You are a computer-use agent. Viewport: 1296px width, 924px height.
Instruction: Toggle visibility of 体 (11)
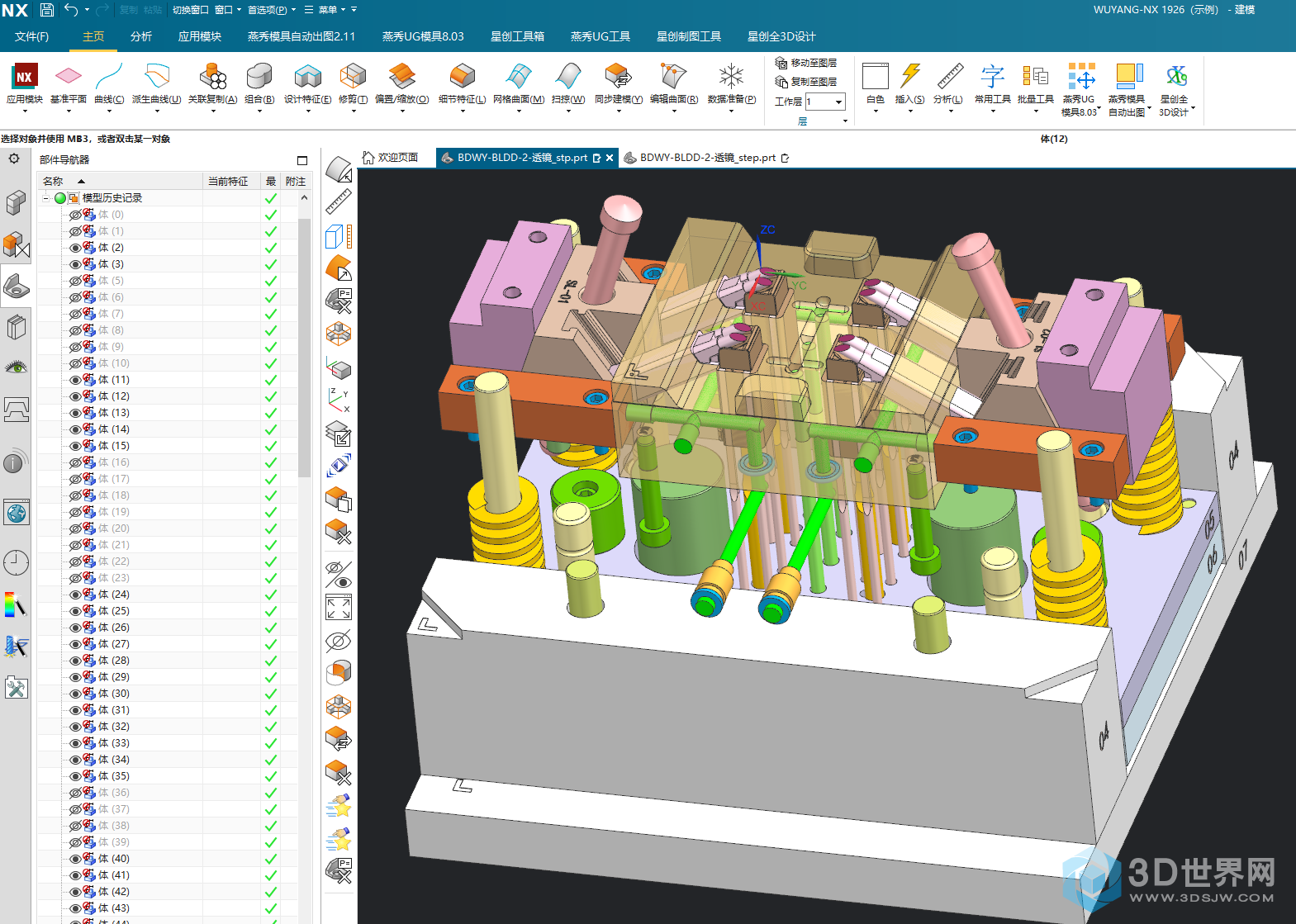coord(75,380)
